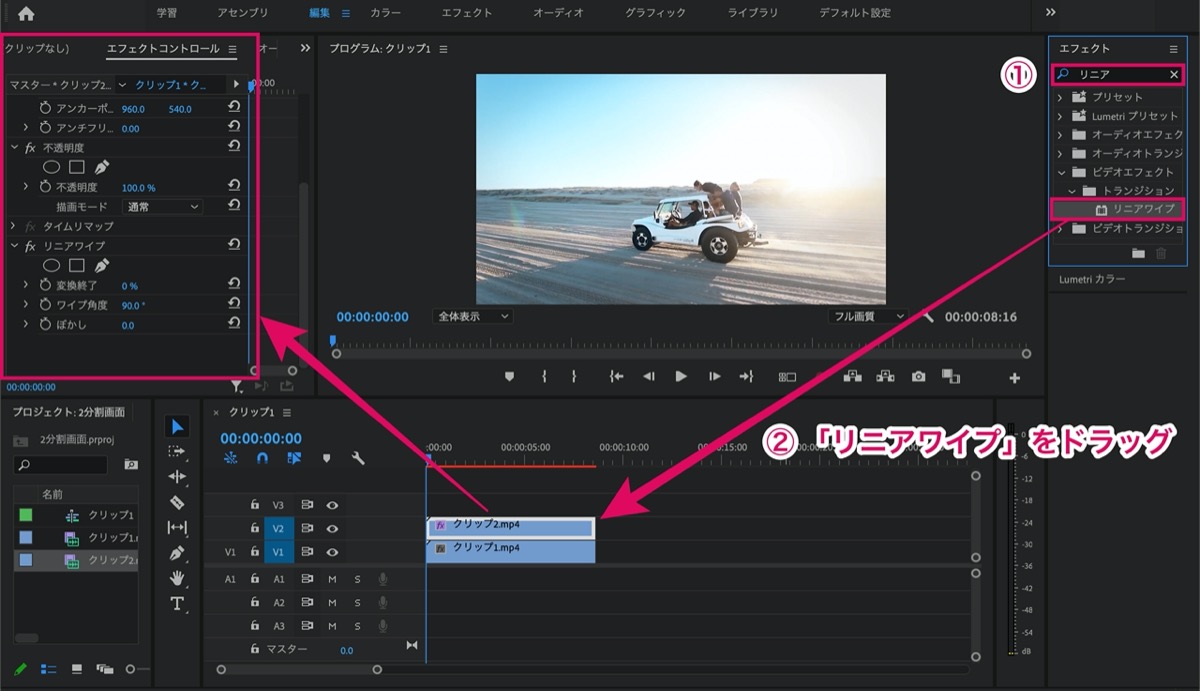Create a new custom bin in Effects panel
This screenshot has height=691, width=1200.
(x=1138, y=254)
